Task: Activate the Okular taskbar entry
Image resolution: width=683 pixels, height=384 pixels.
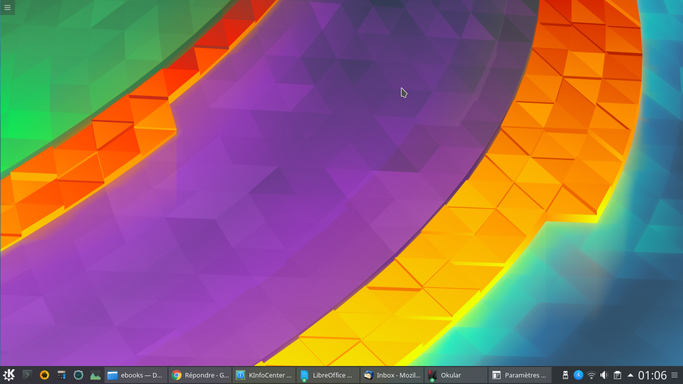Action: (456, 375)
